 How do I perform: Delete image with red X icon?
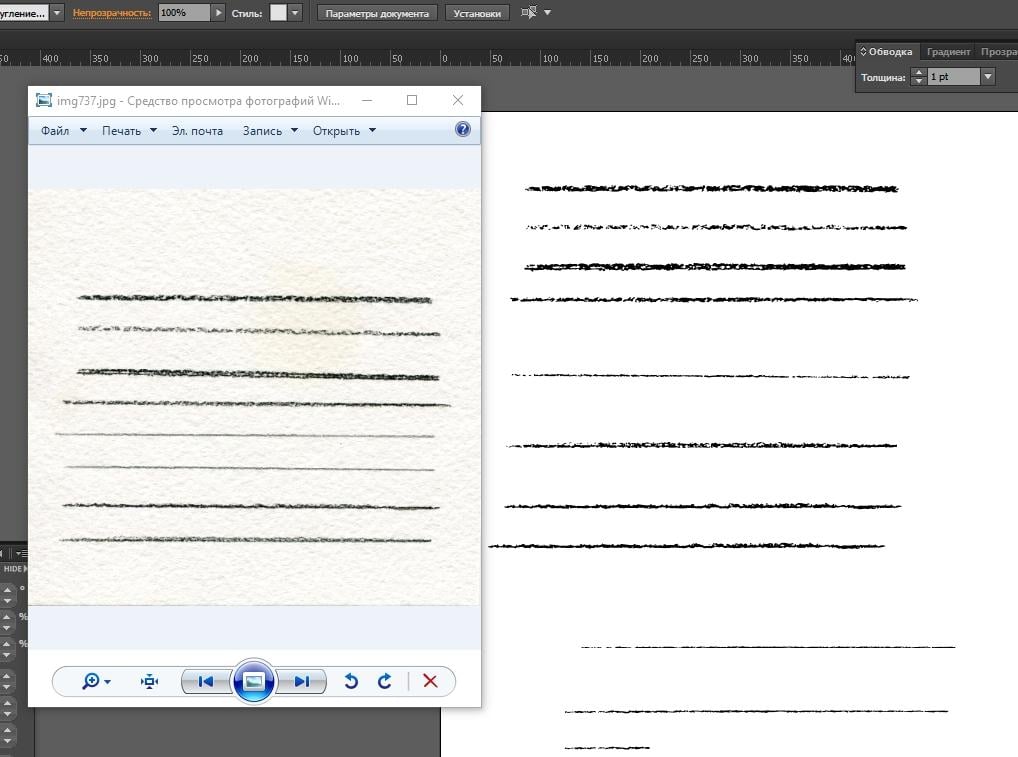pyautogui.click(x=430, y=681)
